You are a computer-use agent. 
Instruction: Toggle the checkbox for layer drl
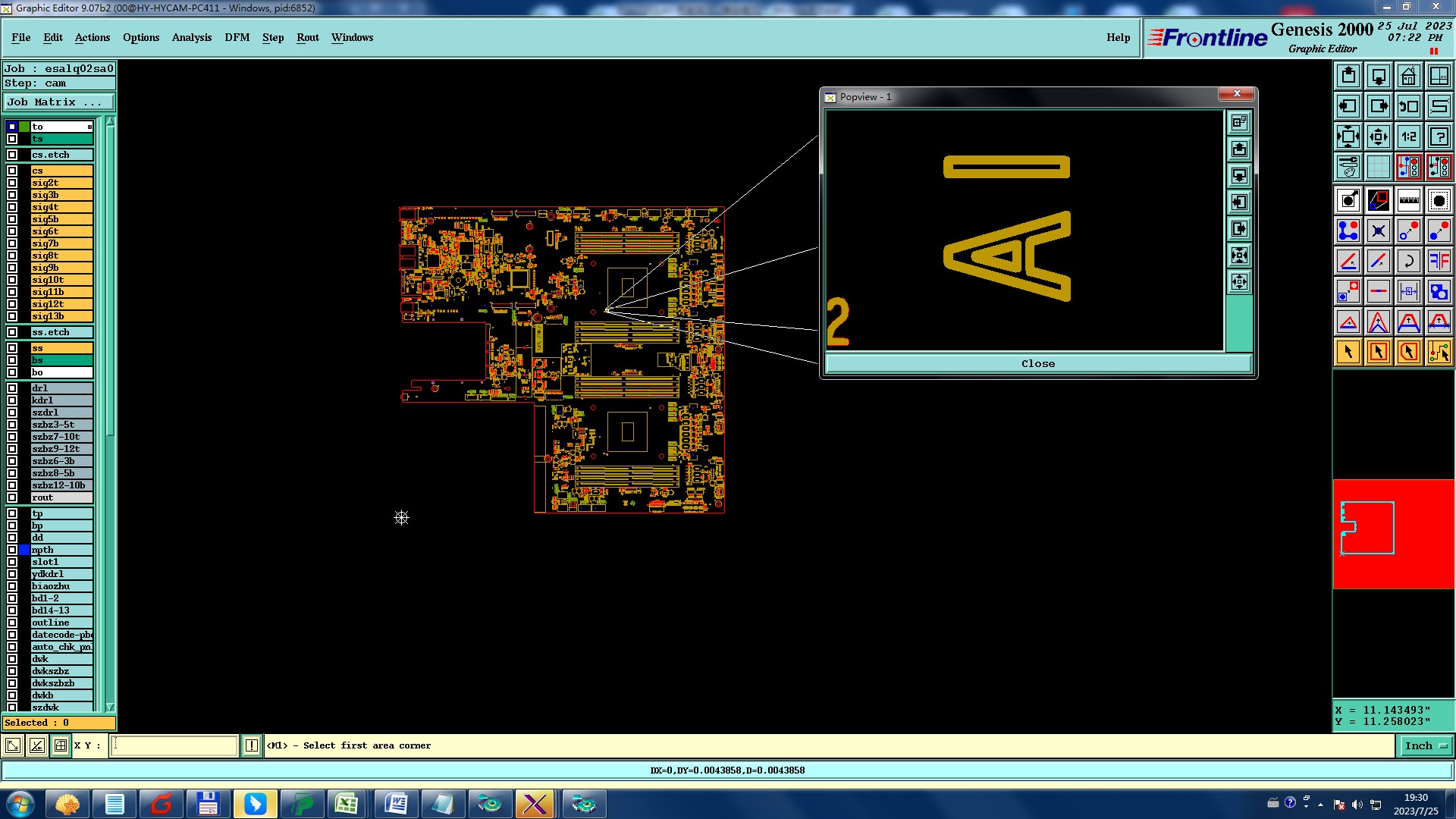pyautogui.click(x=12, y=388)
